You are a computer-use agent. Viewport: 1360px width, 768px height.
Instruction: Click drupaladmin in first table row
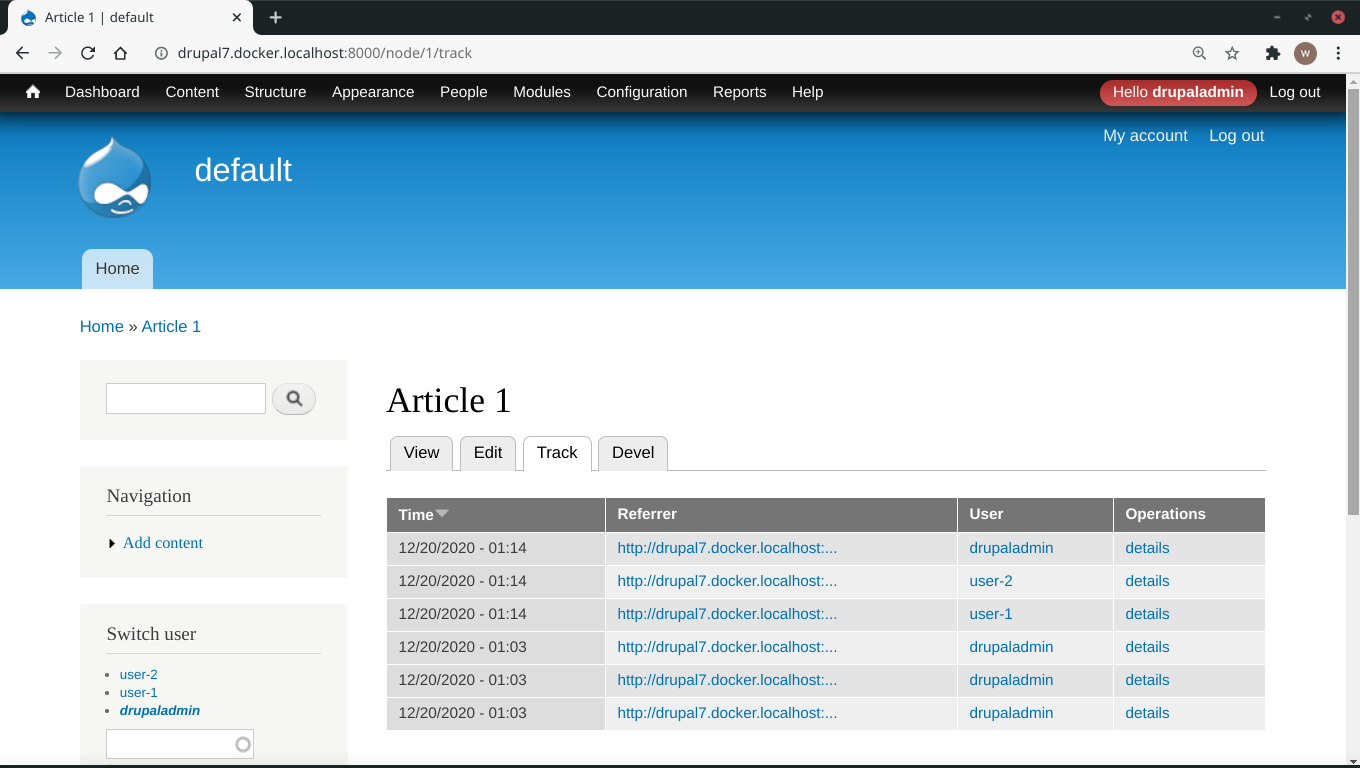click(1011, 548)
